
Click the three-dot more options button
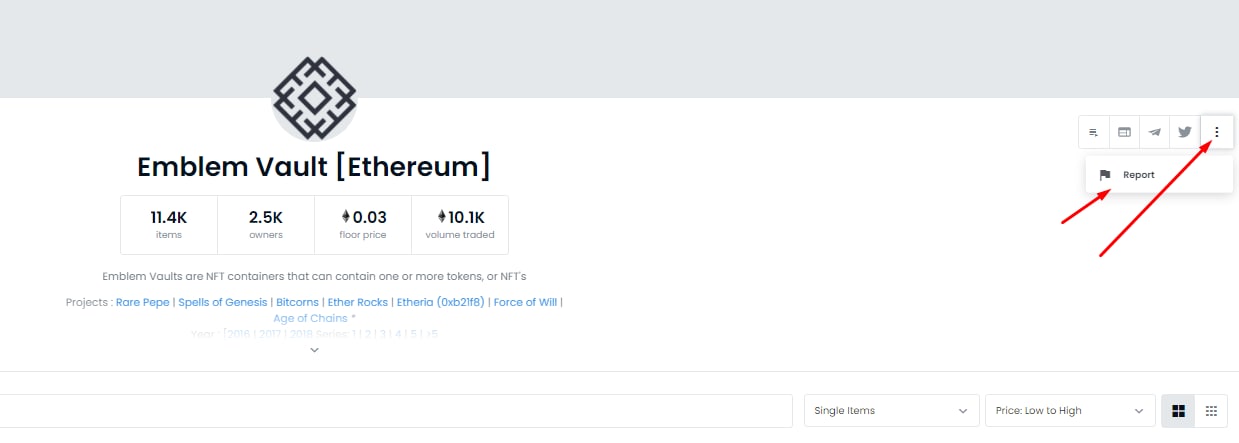click(x=1217, y=132)
